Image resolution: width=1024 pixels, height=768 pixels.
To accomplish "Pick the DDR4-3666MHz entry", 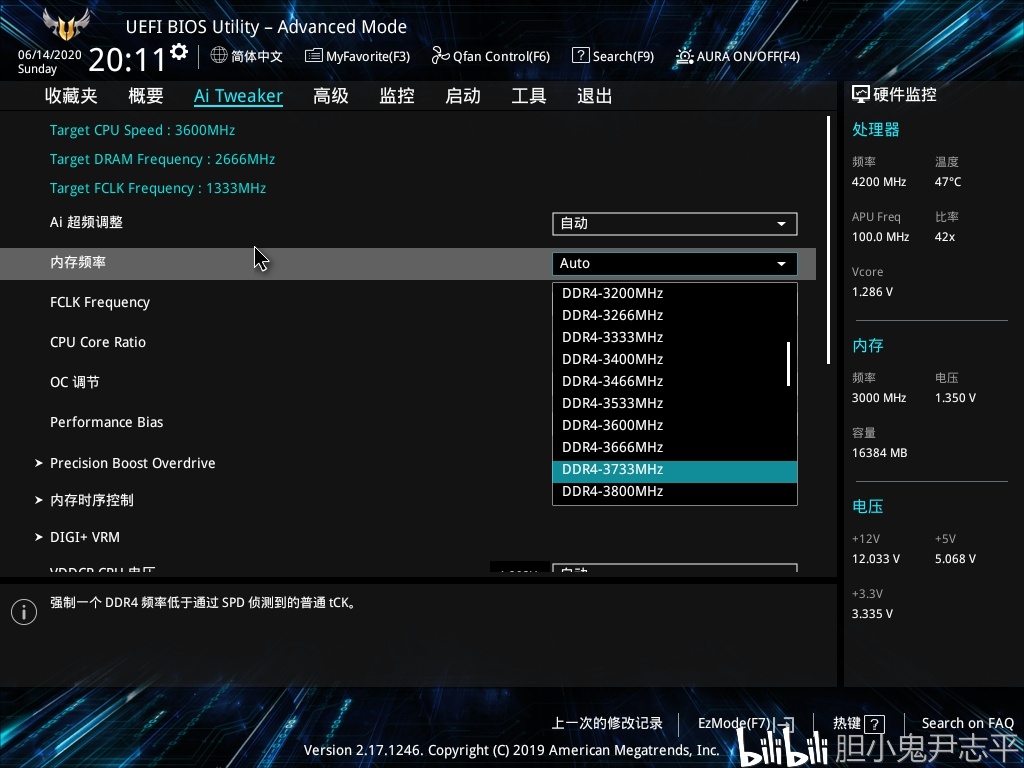I will [675, 447].
